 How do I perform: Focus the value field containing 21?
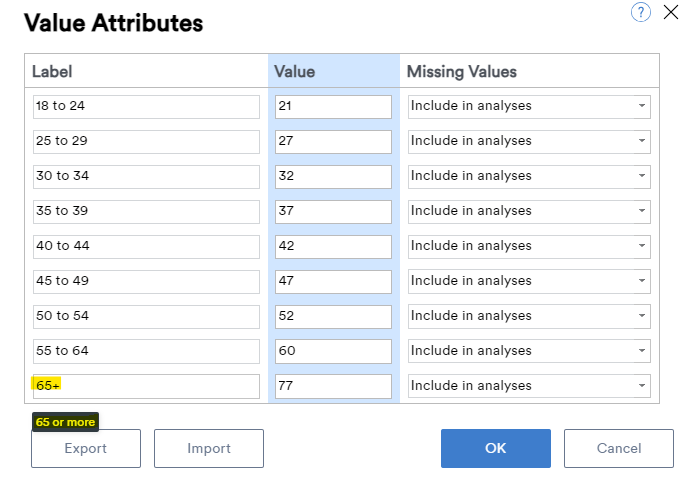click(333, 107)
